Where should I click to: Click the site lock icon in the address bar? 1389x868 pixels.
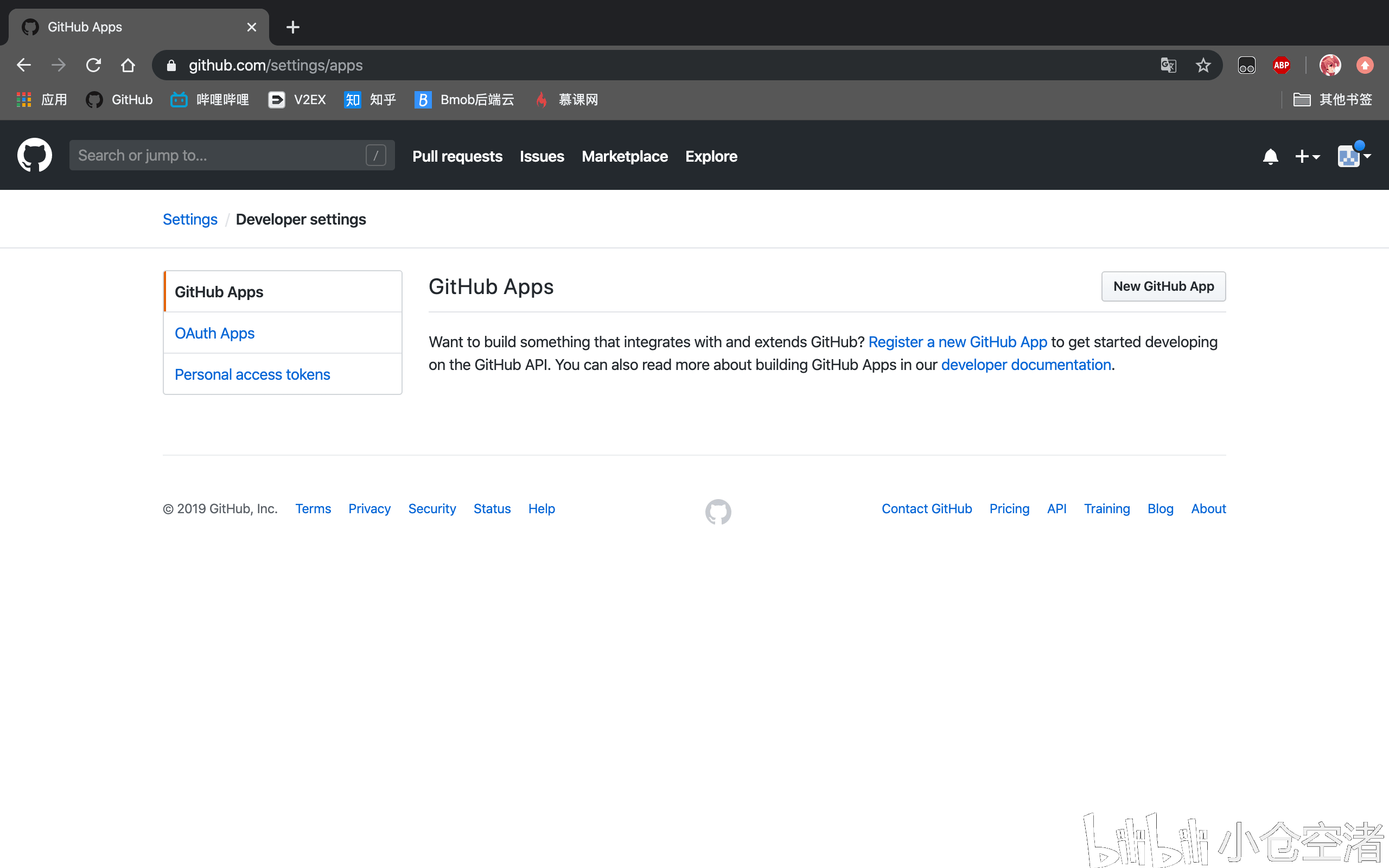pyautogui.click(x=170, y=66)
